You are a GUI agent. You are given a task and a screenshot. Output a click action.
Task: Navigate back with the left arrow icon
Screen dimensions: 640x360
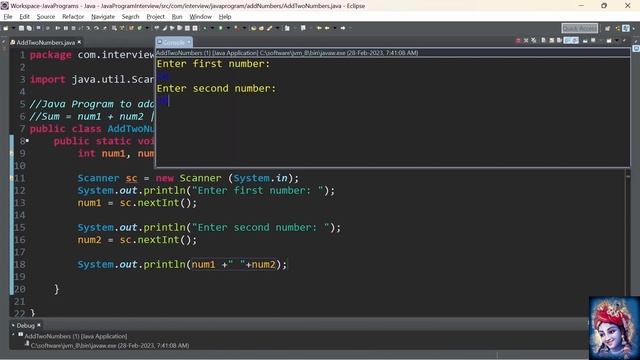pyautogui.click(x=327, y=28)
